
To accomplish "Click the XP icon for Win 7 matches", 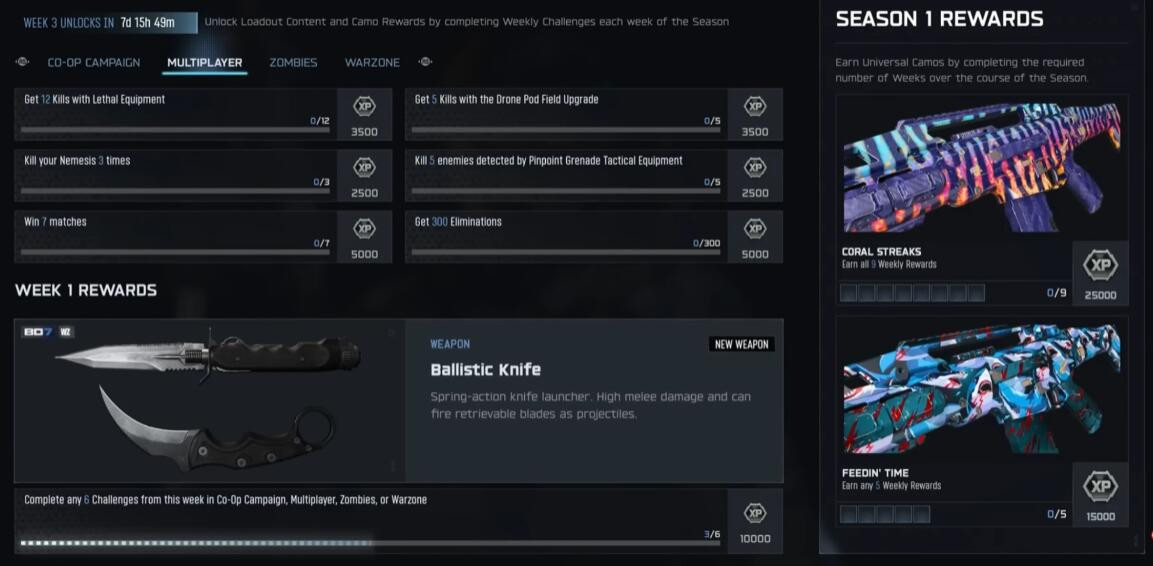I will (365, 229).
